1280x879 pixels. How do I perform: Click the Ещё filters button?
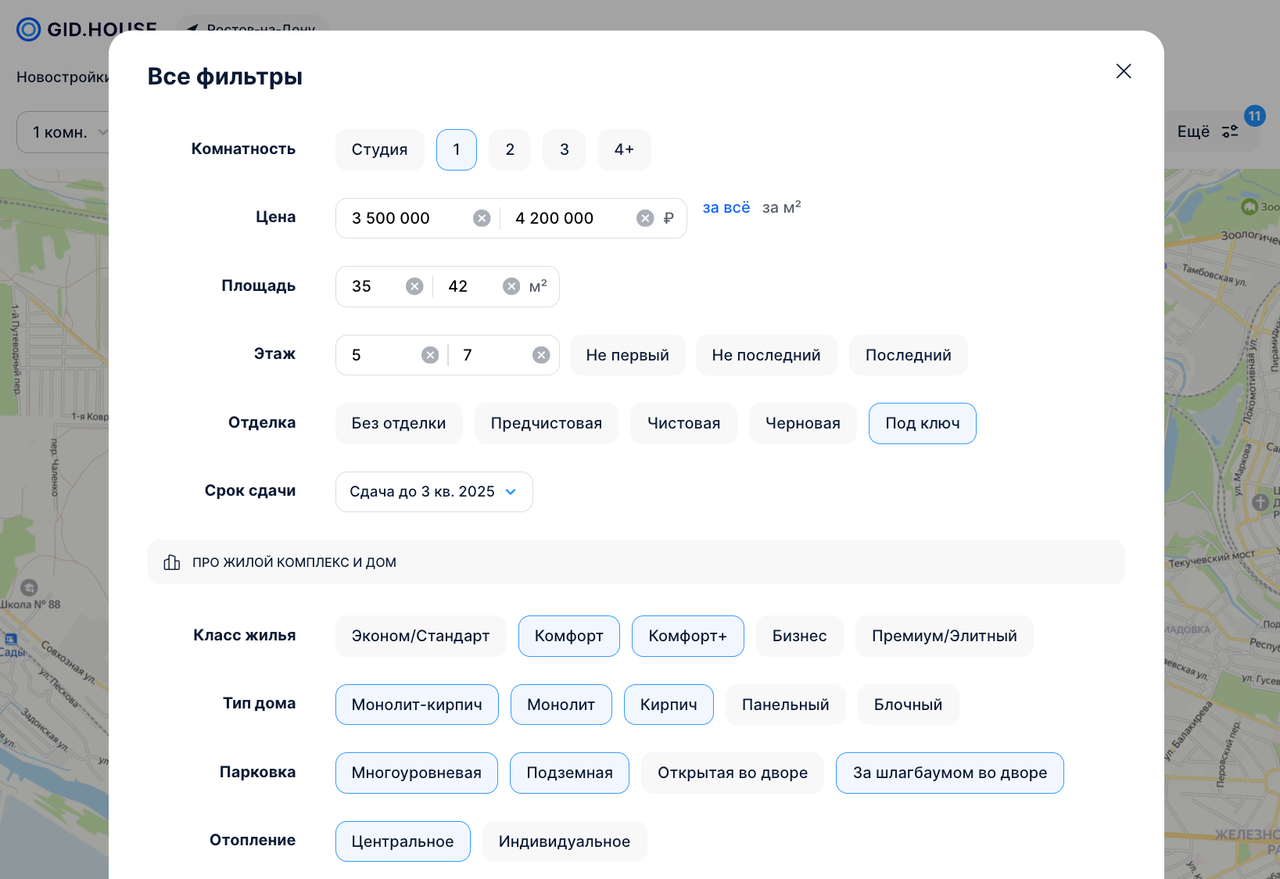pyautogui.click(x=1209, y=132)
